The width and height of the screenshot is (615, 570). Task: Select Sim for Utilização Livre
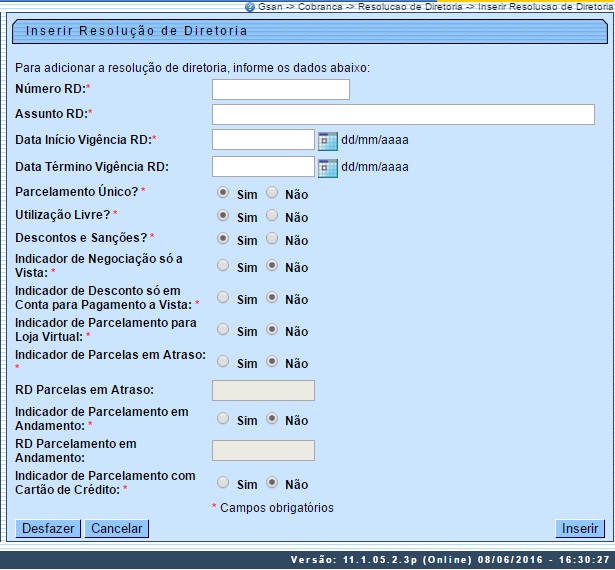pos(223,215)
